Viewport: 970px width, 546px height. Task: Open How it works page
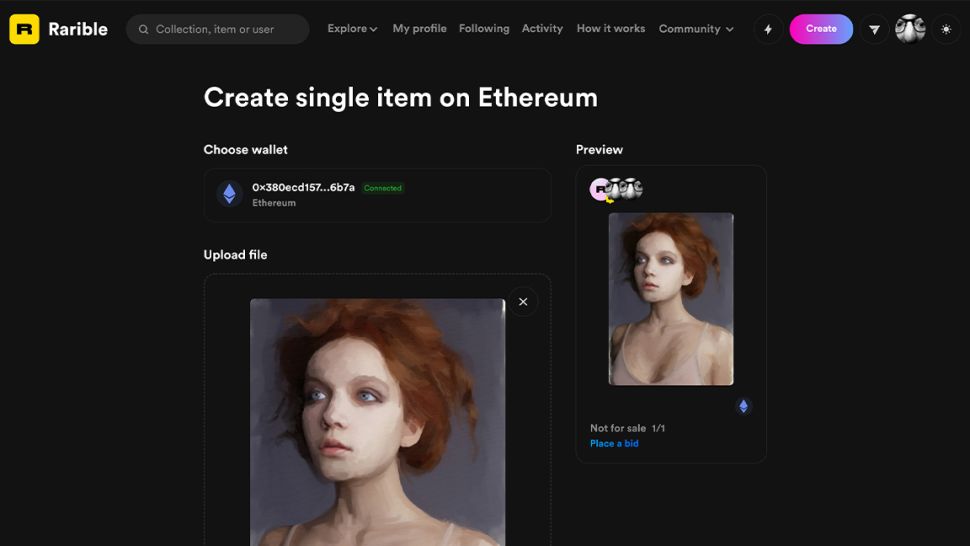pos(611,28)
